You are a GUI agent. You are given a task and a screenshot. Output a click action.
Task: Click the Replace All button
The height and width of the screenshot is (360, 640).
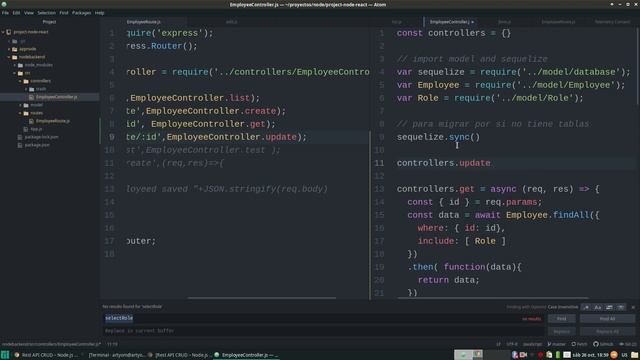pyautogui.click(x=607, y=332)
